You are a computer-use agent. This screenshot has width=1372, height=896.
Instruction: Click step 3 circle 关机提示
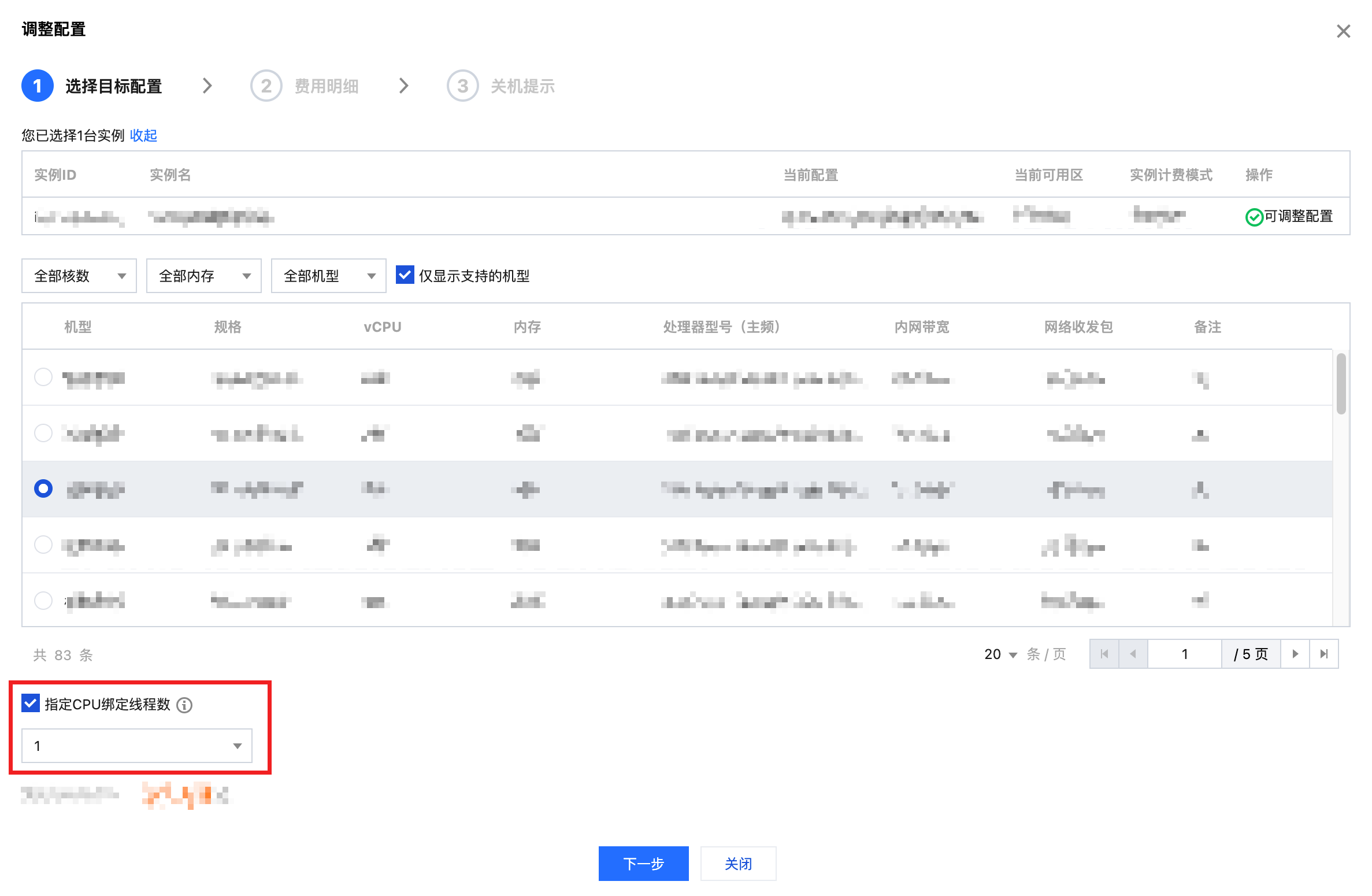click(462, 86)
